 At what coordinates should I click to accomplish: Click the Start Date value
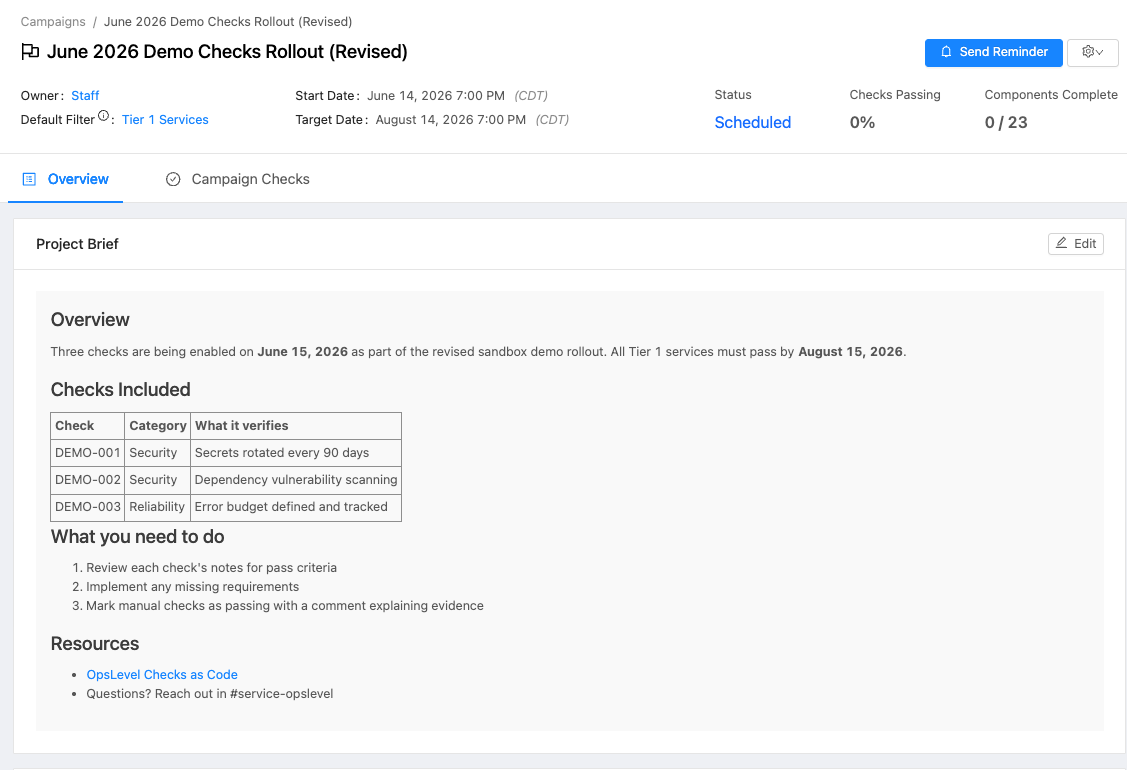[x=435, y=96]
